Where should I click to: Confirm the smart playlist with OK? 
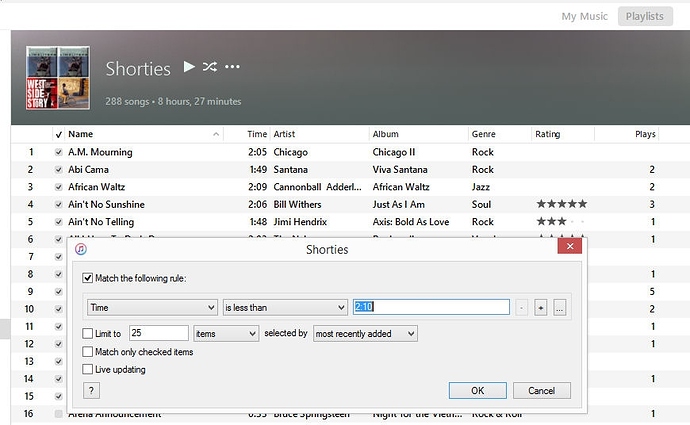point(477,390)
